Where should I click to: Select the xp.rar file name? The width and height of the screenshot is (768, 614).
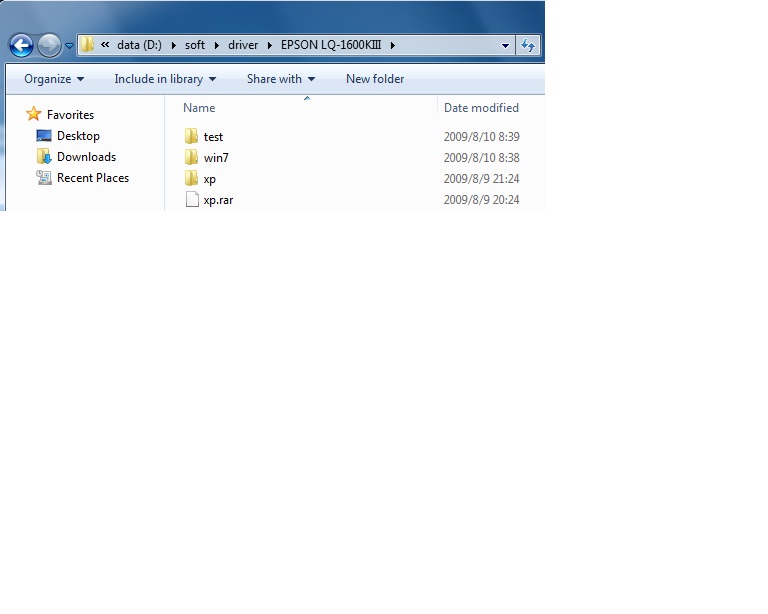[x=218, y=200]
